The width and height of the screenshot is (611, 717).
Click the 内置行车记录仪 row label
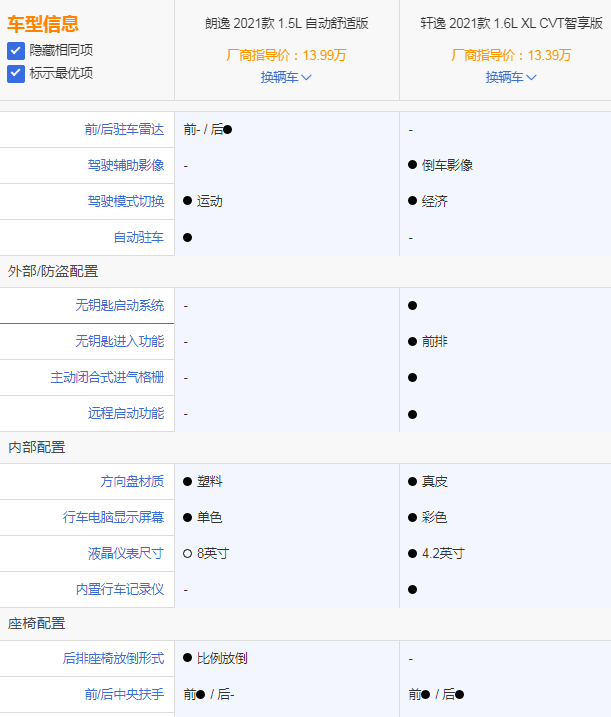point(120,590)
